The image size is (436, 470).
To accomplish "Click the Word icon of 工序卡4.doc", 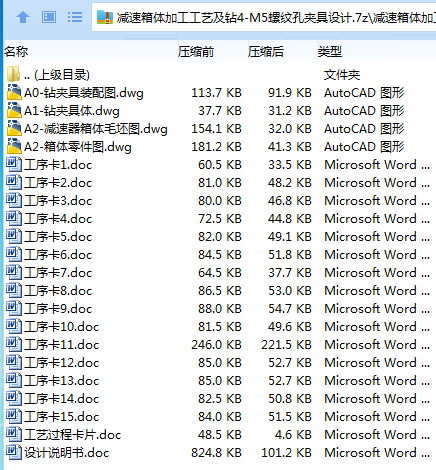I will (x=14, y=218).
